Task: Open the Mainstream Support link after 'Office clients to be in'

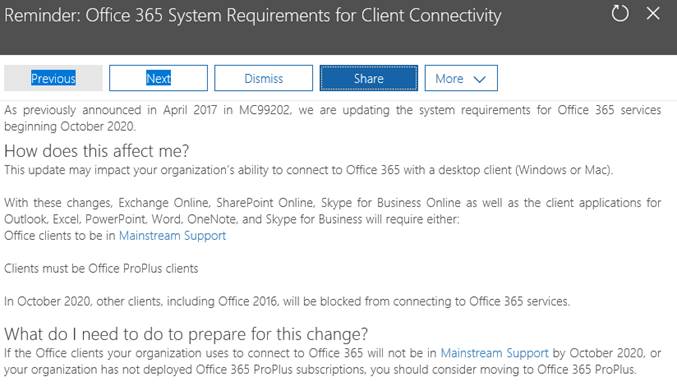Action: (x=172, y=236)
